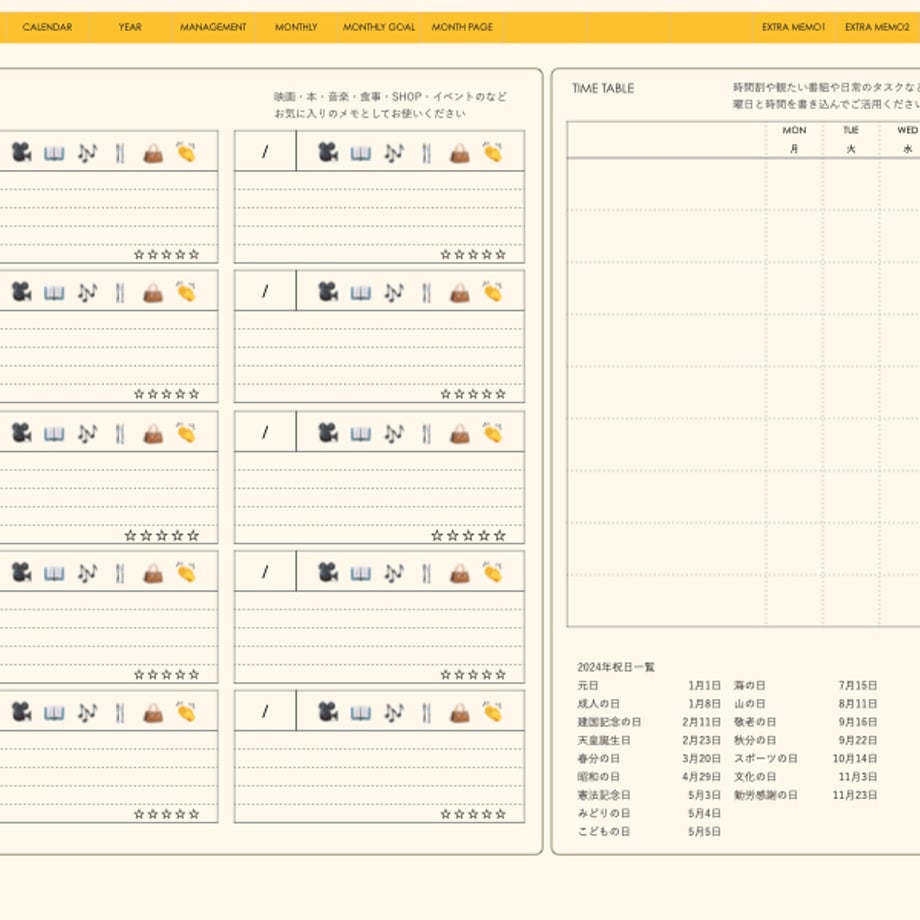
Task: Mark book icon in fourth date-slash card
Action: pos(361,574)
